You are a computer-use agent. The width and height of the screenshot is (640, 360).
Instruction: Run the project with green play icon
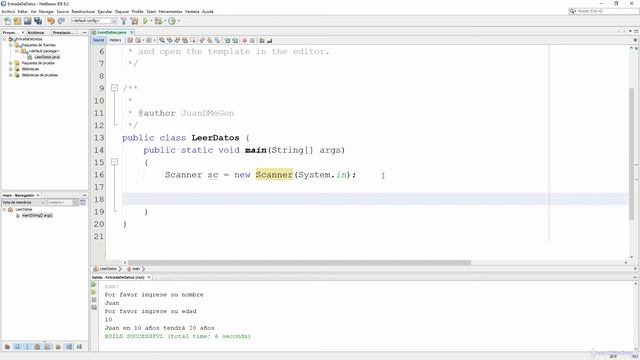point(145,21)
